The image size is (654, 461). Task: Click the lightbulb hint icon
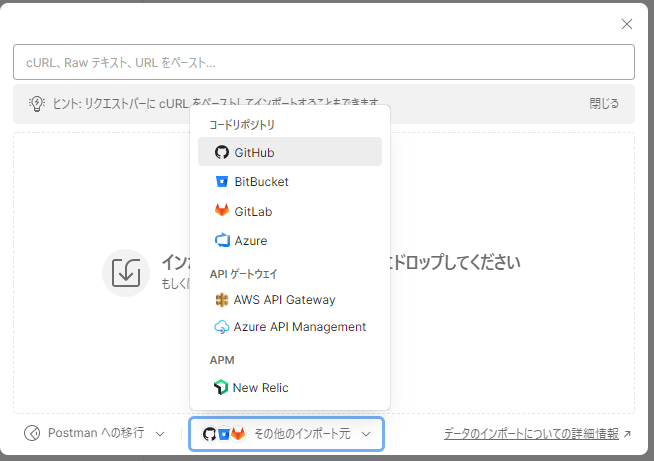[37, 103]
